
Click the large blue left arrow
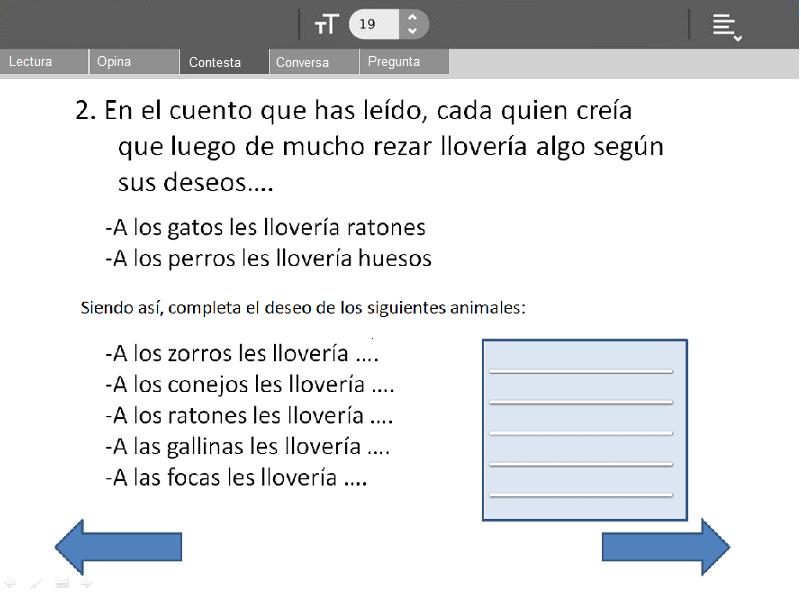click(x=117, y=547)
